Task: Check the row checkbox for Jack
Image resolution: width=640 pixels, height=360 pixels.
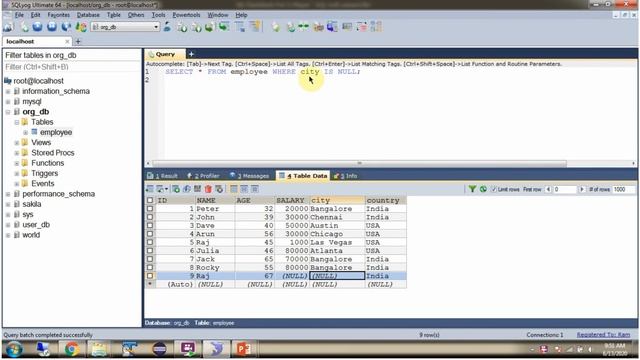Action: coord(150,259)
